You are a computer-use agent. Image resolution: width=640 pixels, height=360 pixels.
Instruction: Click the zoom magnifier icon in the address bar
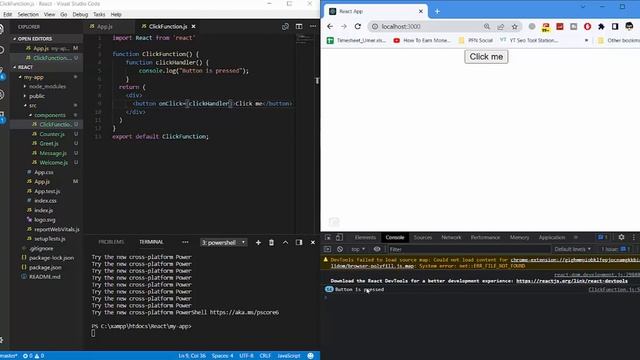[x=487, y=27]
